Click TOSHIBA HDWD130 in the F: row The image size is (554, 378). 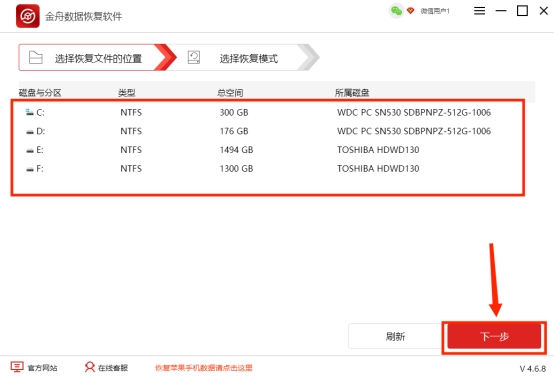pyautogui.click(x=378, y=169)
